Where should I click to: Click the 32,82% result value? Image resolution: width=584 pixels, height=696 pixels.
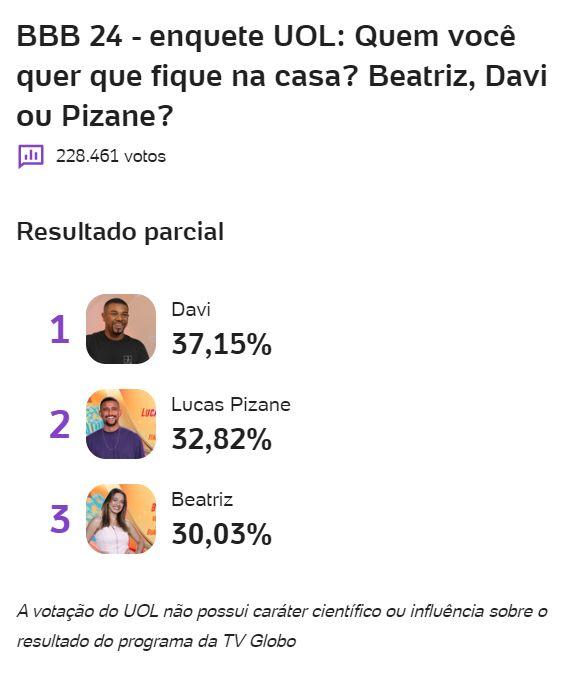pos(221,439)
